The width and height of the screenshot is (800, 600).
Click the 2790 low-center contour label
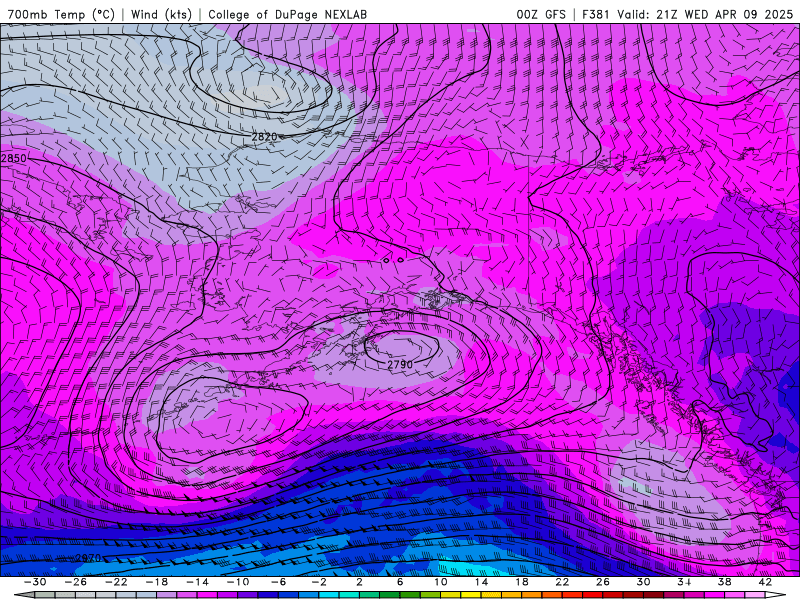pyautogui.click(x=400, y=364)
